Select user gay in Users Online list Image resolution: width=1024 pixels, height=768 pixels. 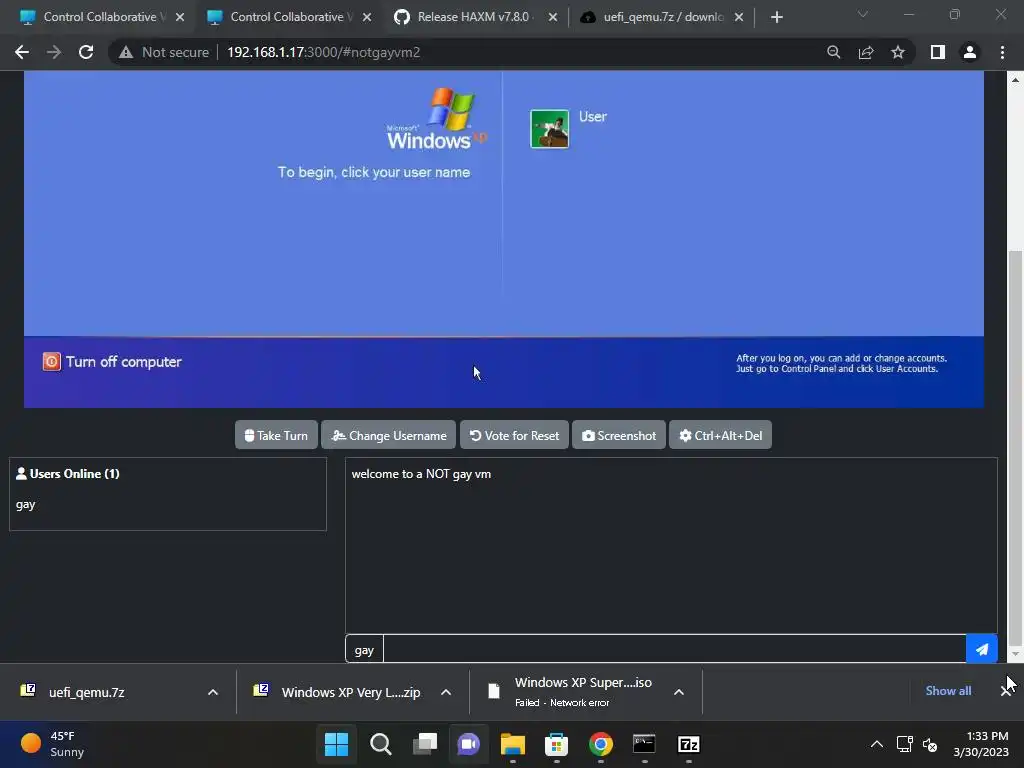25,504
